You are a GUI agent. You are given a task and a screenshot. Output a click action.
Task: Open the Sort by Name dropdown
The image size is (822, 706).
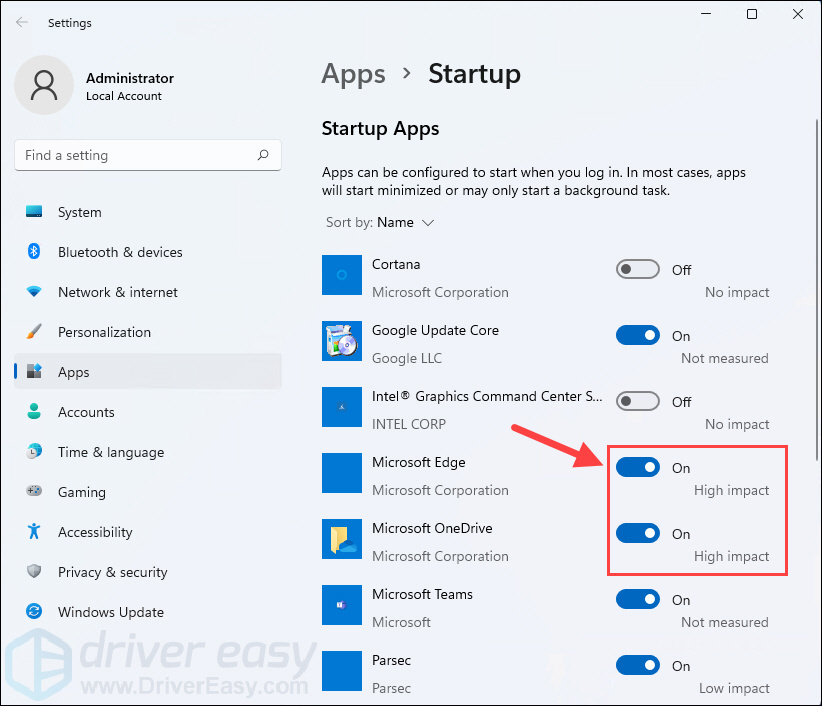pos(380,222)
